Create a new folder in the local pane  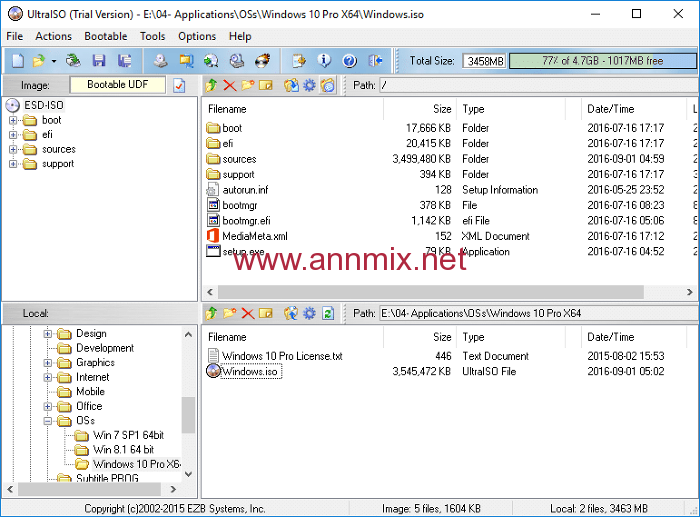229,313
